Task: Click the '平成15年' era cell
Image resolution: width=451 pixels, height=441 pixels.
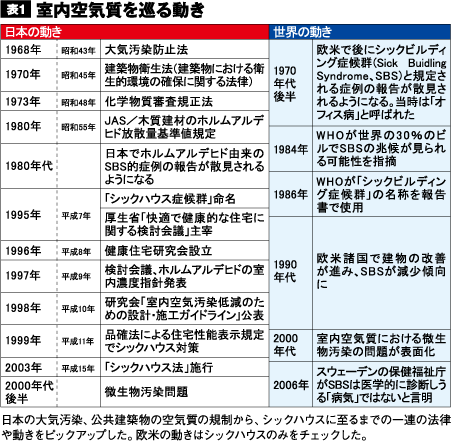Action: click(79, 367)
